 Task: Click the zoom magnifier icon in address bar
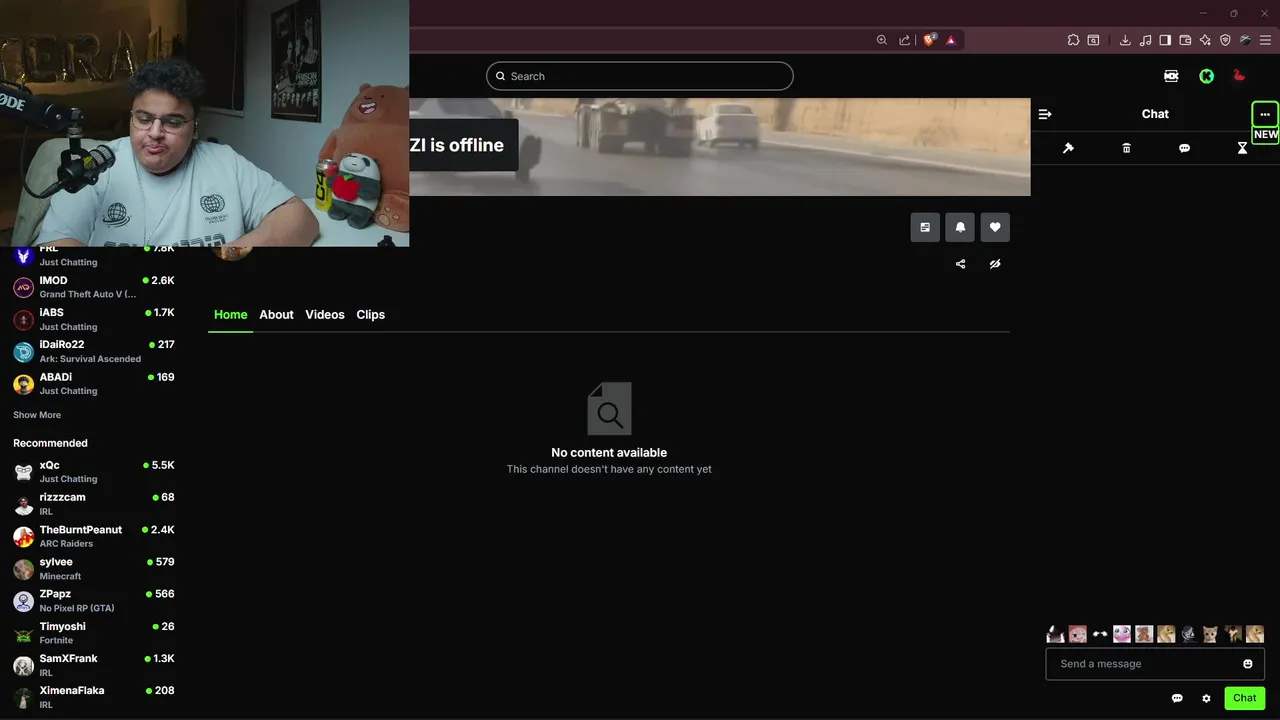(x=882, y=40)
